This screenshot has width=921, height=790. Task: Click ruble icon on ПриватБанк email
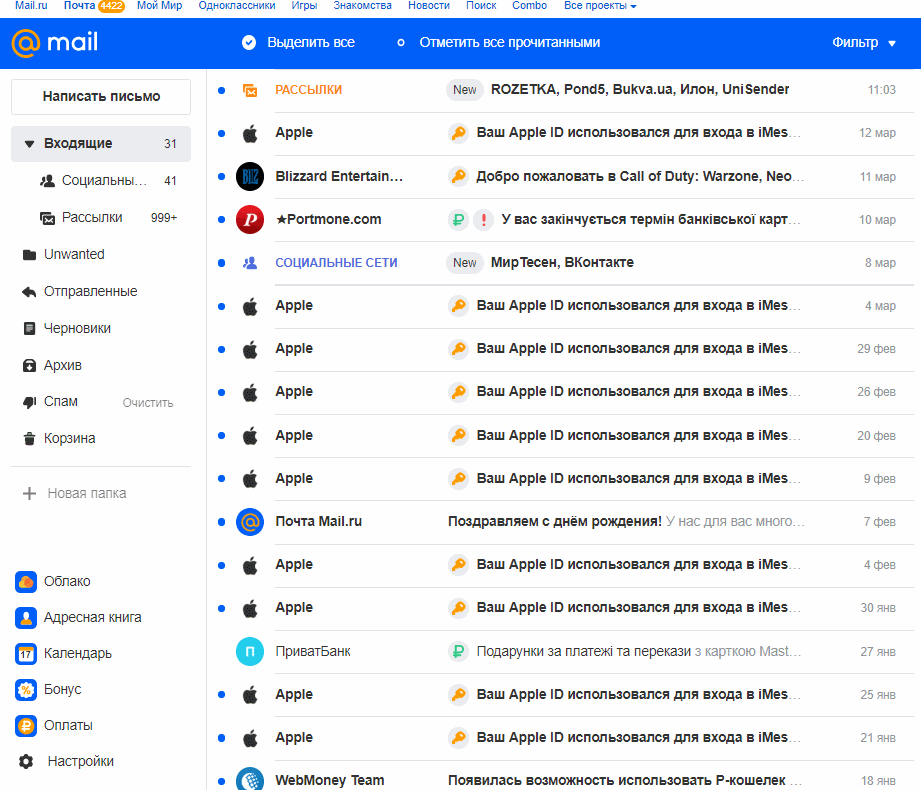458,651
